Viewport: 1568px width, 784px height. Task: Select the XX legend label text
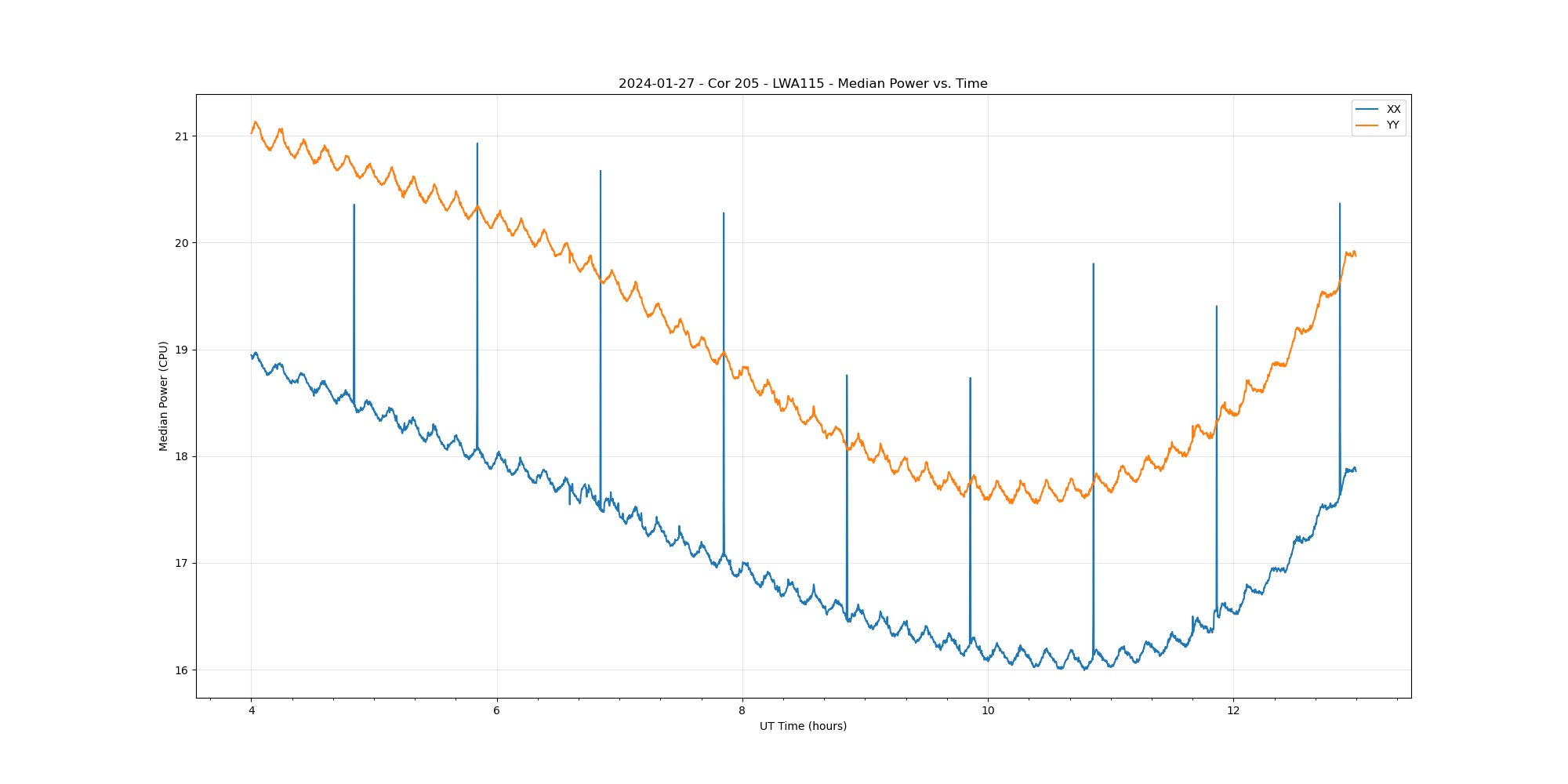pyautogui.click(x=1393, y=109)
